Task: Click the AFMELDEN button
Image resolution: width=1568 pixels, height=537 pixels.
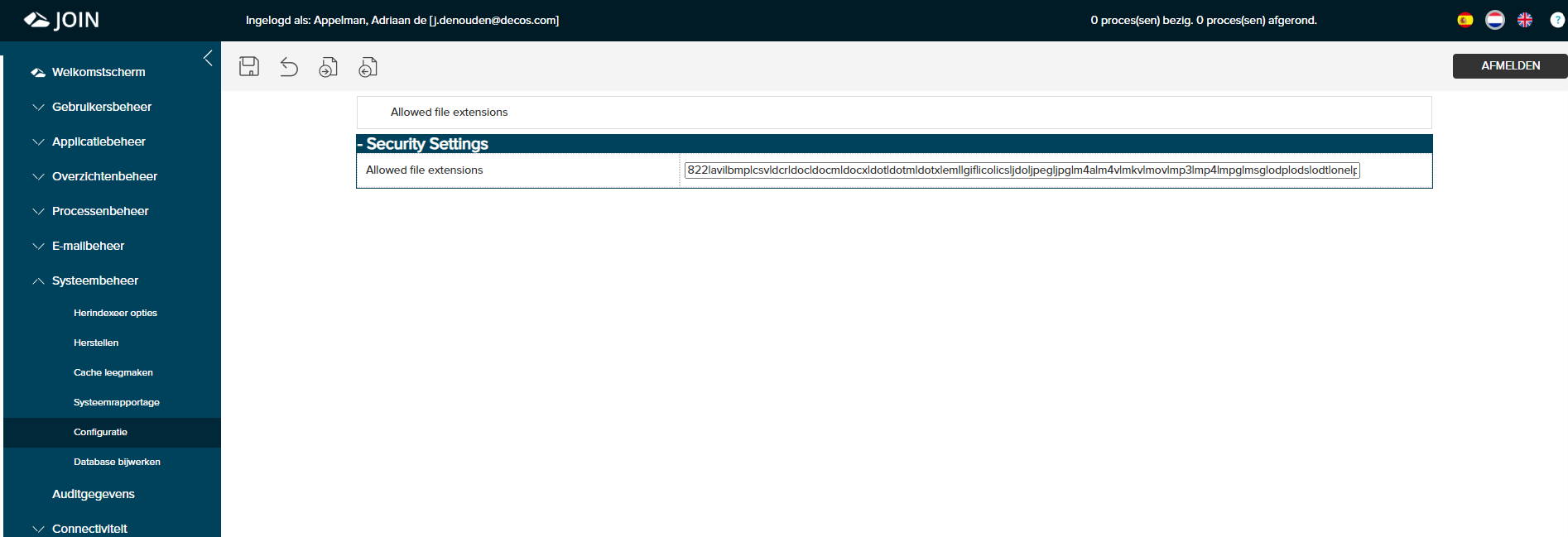Action: tap(1510, 66)
